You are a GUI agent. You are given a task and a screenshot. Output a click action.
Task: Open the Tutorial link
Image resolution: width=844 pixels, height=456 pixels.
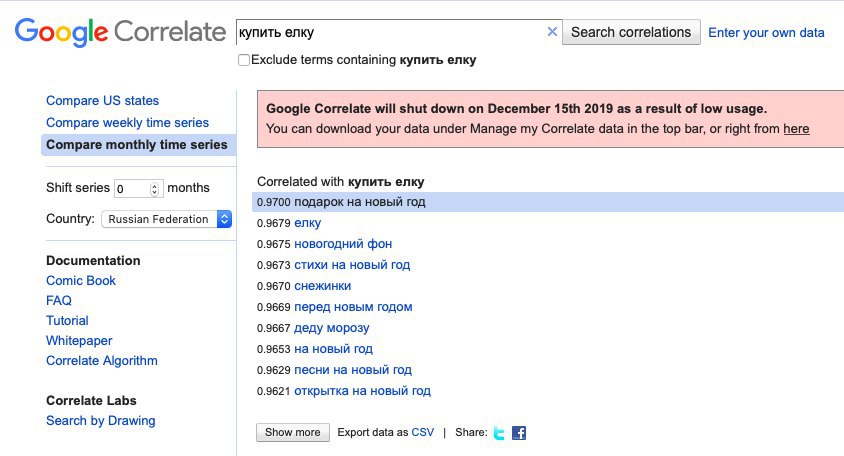67,320
